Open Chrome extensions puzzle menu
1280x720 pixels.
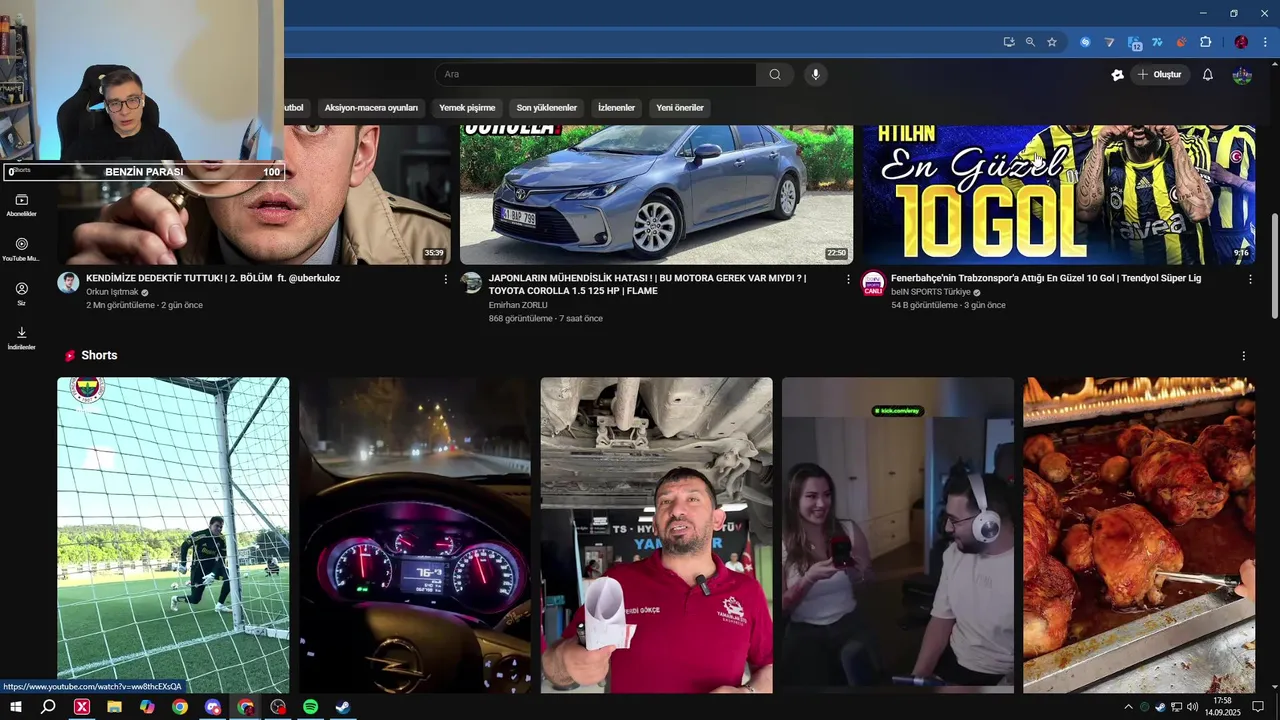click(x=1205, y=42)
